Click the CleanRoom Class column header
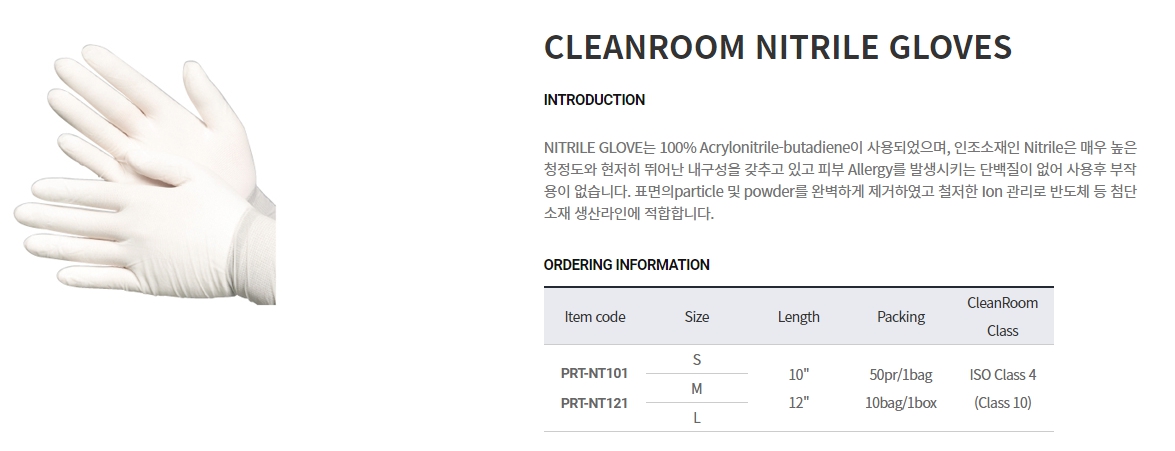Viewport: 1175px width, 451px height. (x=1002, y=316)
